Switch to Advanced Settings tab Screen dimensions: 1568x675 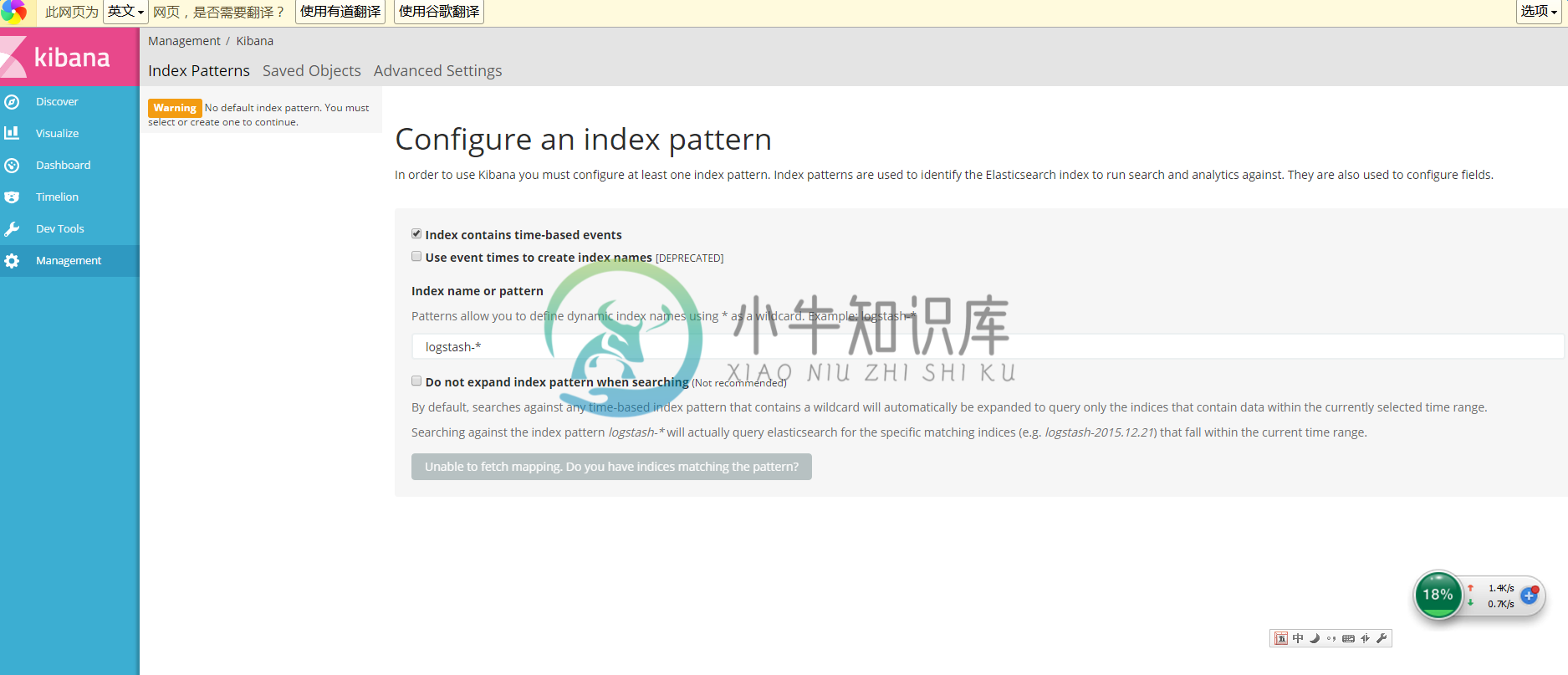pyautogui.click(x=438, y=71)
